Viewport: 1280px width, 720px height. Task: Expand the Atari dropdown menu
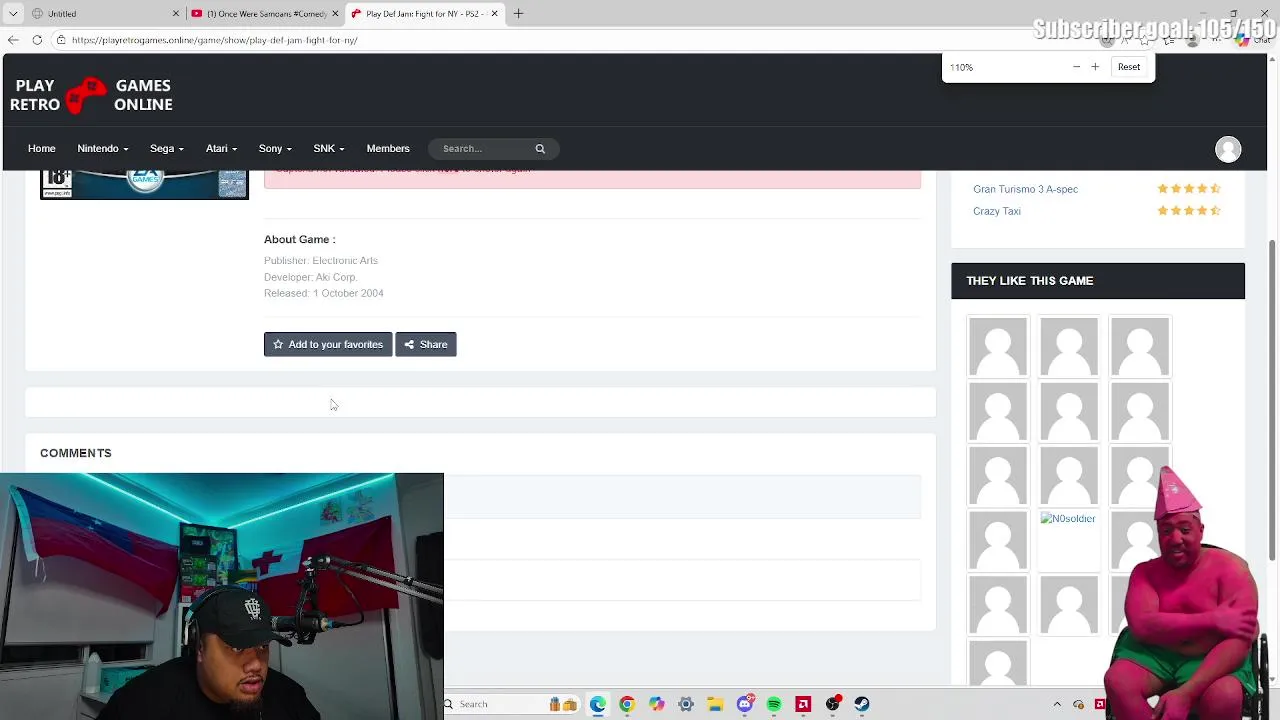pos(221,149)
